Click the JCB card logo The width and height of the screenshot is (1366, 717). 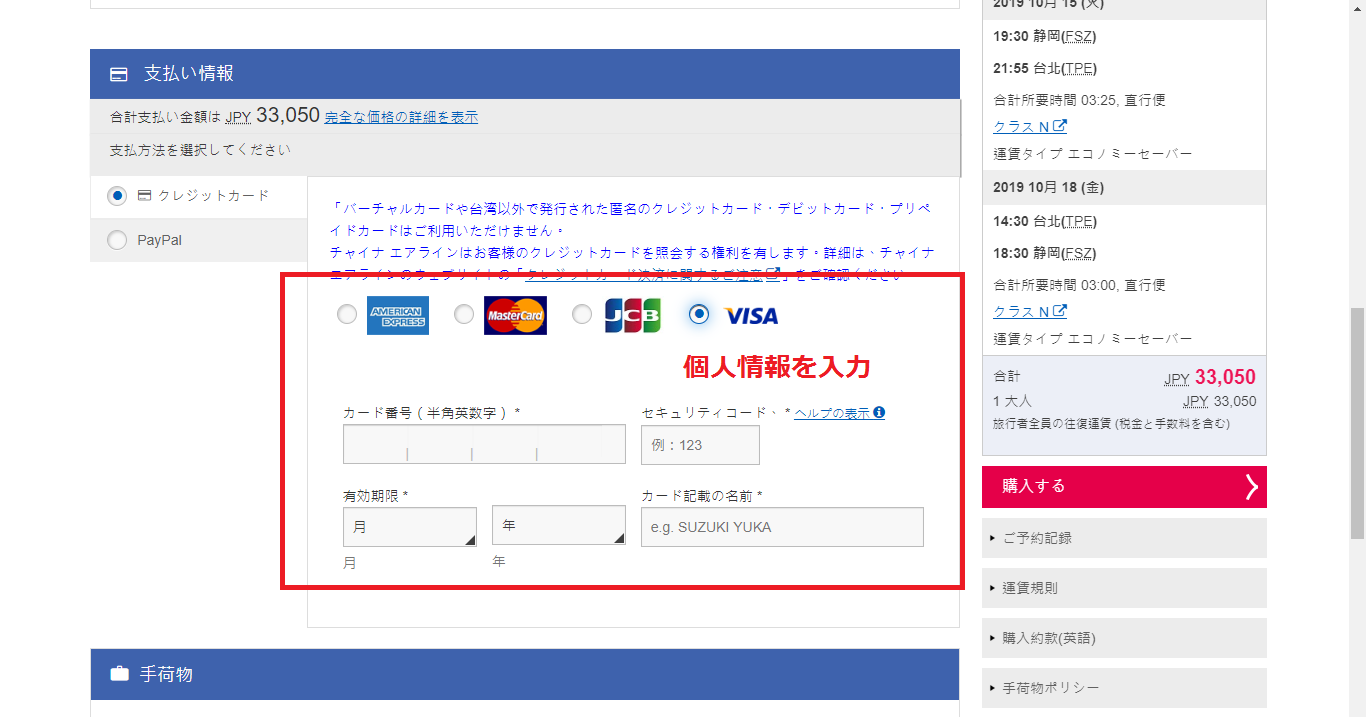tap(632, 315)
